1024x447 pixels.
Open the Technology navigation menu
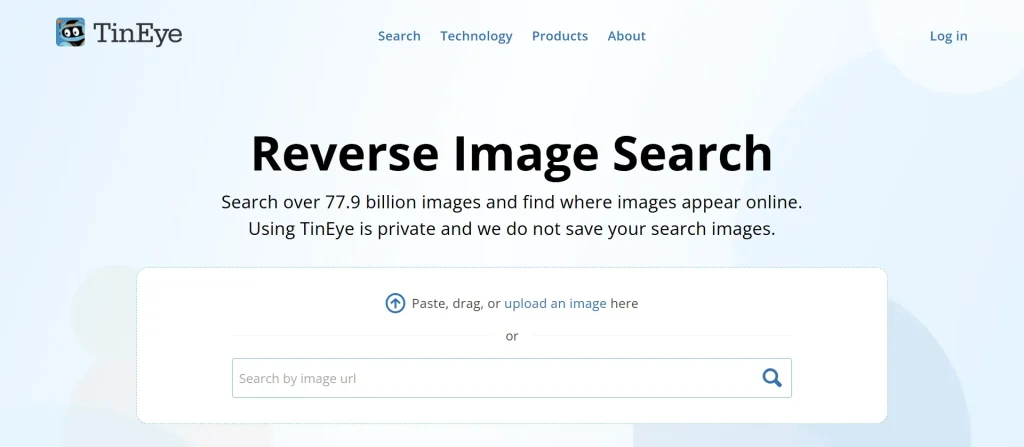coord(476,36)
